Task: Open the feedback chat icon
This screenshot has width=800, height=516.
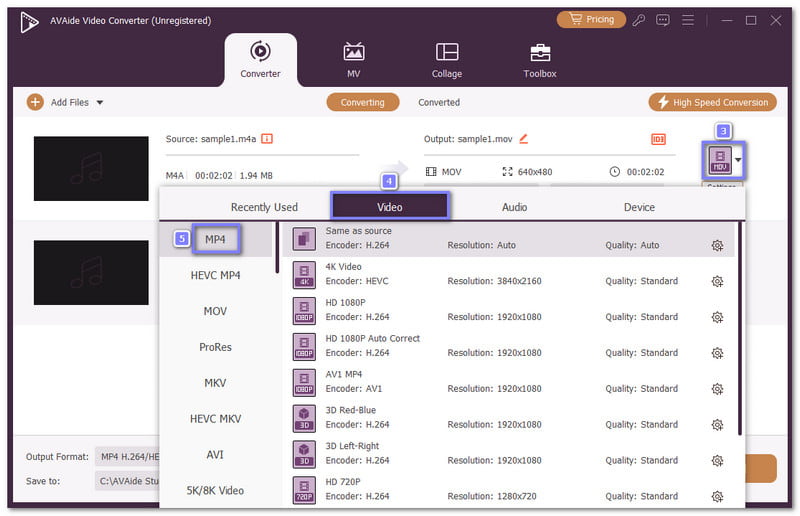Action: coord(663,20)
